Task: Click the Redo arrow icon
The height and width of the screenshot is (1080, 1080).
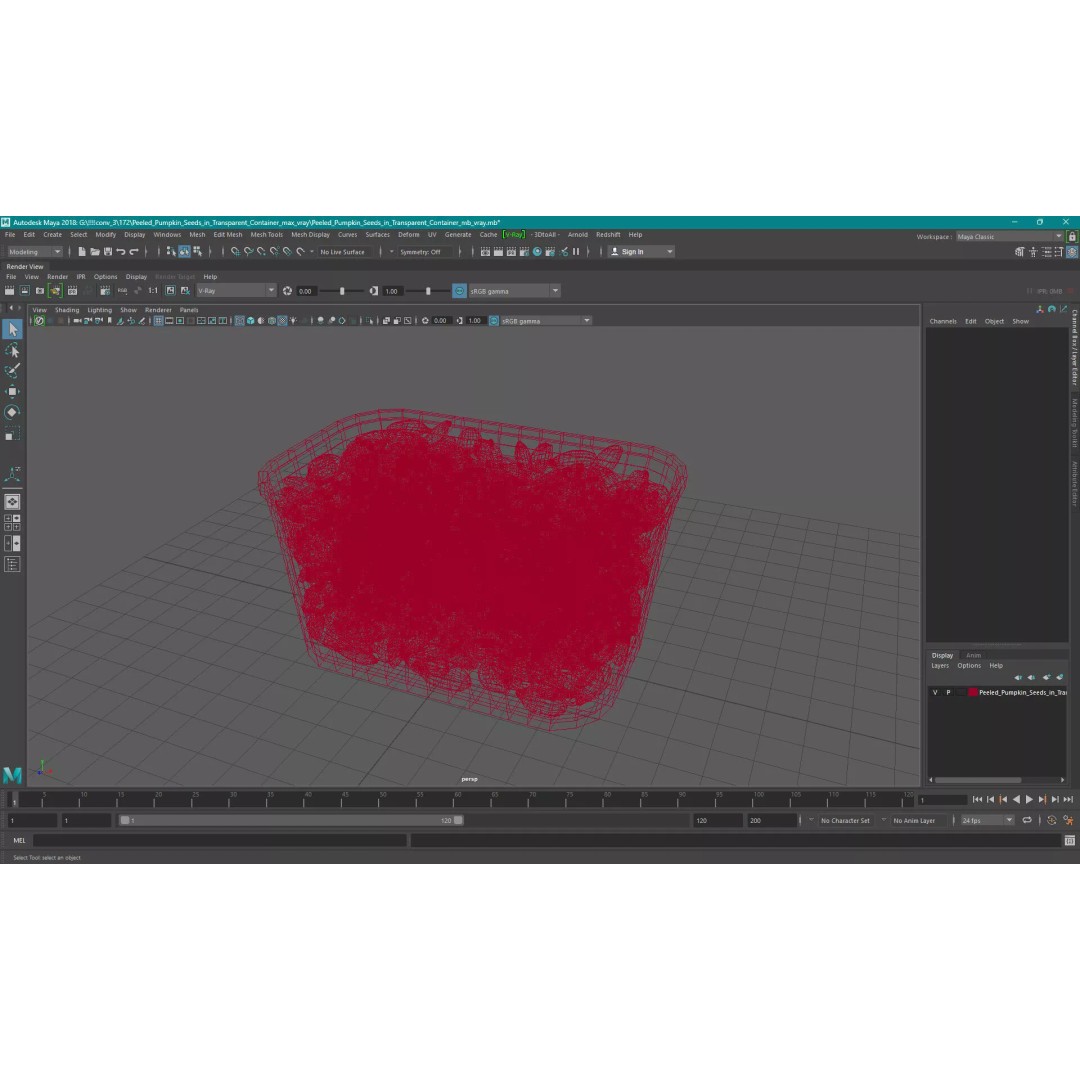Action: click(x=134, y=251)
